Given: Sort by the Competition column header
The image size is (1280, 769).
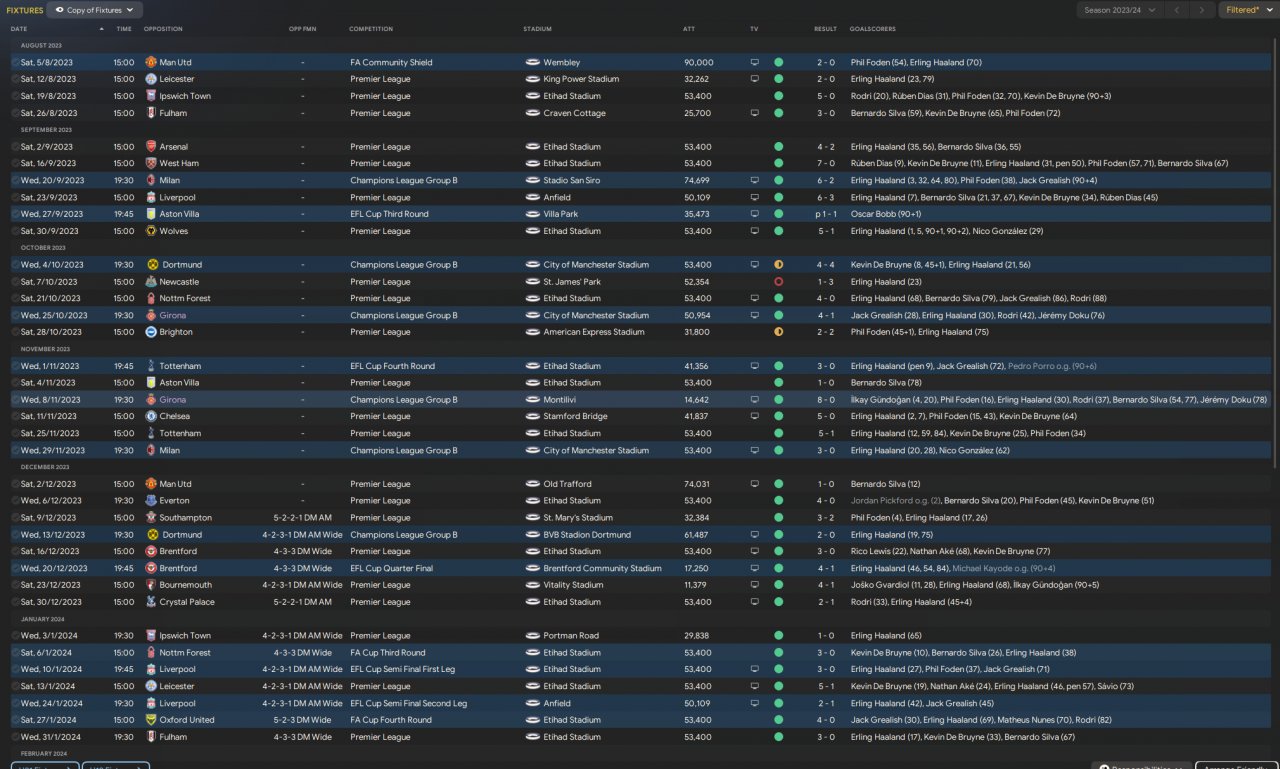Looking at the screenshot, I should tap(371, 29).
